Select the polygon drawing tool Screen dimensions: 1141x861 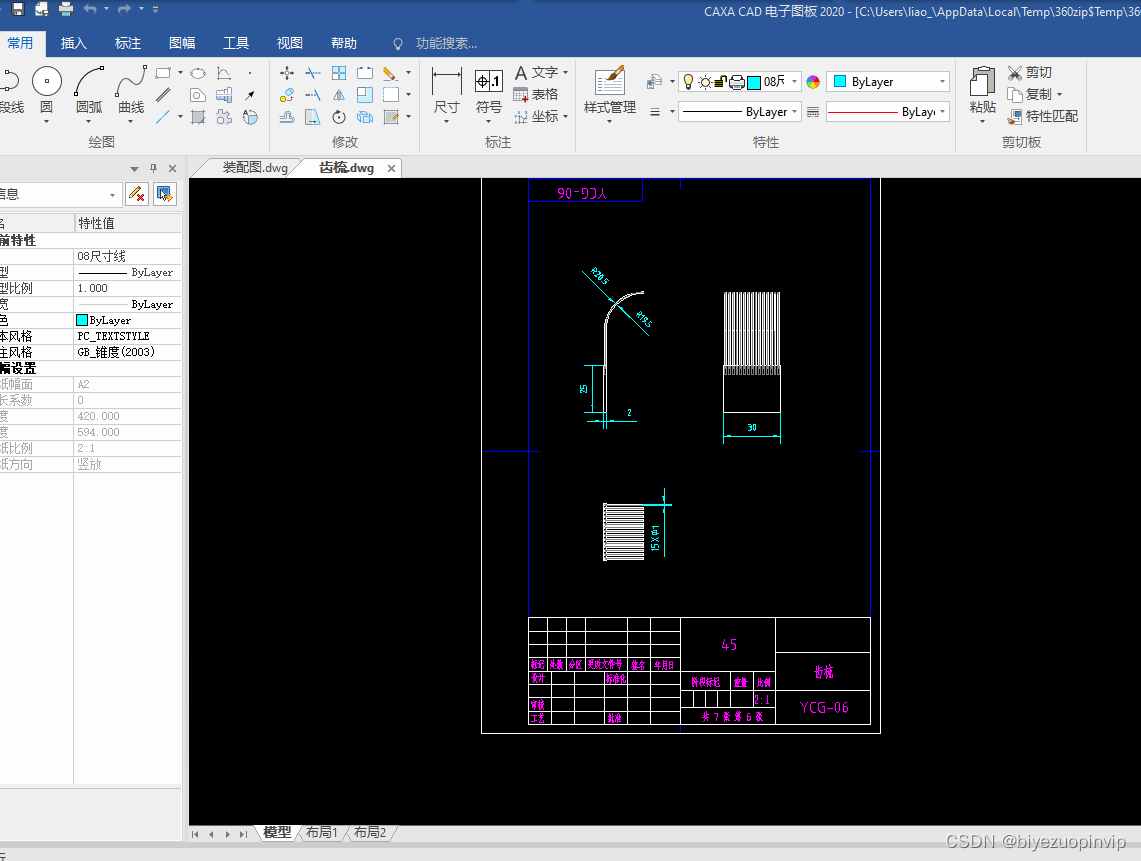[197, 95]
